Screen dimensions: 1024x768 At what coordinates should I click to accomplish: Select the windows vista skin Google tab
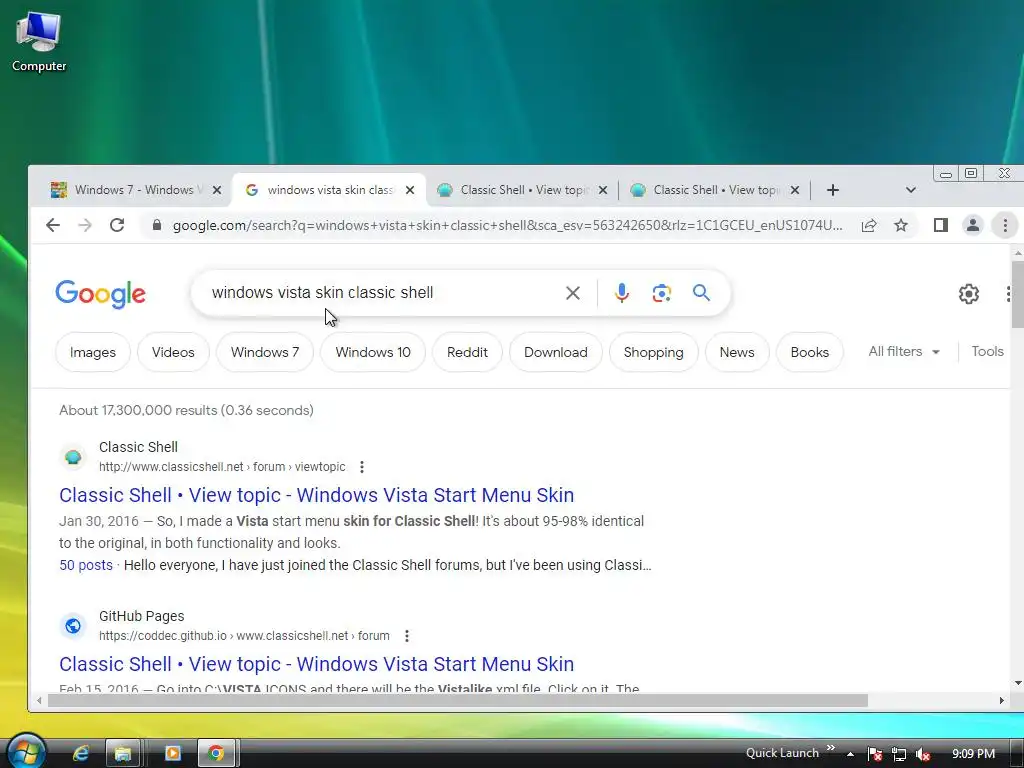329,190
